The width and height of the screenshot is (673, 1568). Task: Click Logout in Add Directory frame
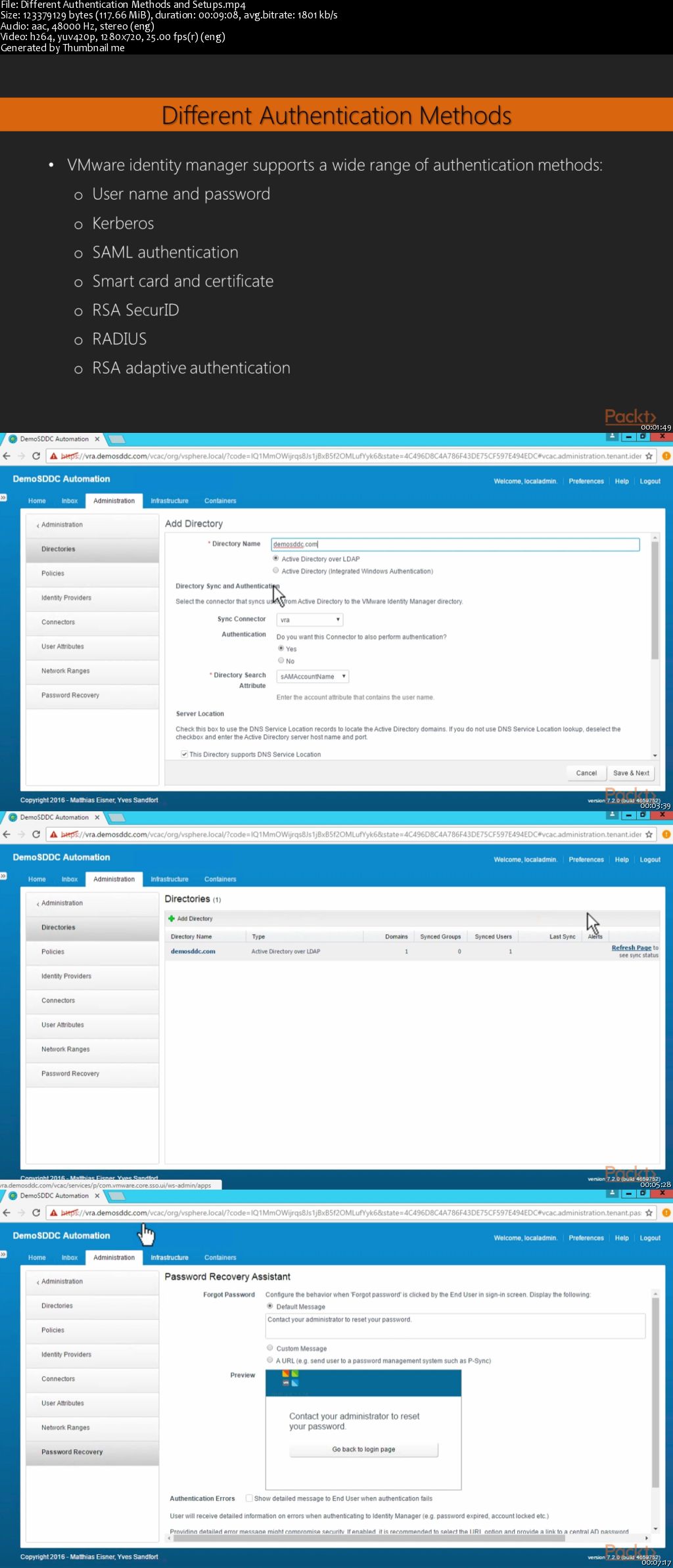(x=650, y=481)
